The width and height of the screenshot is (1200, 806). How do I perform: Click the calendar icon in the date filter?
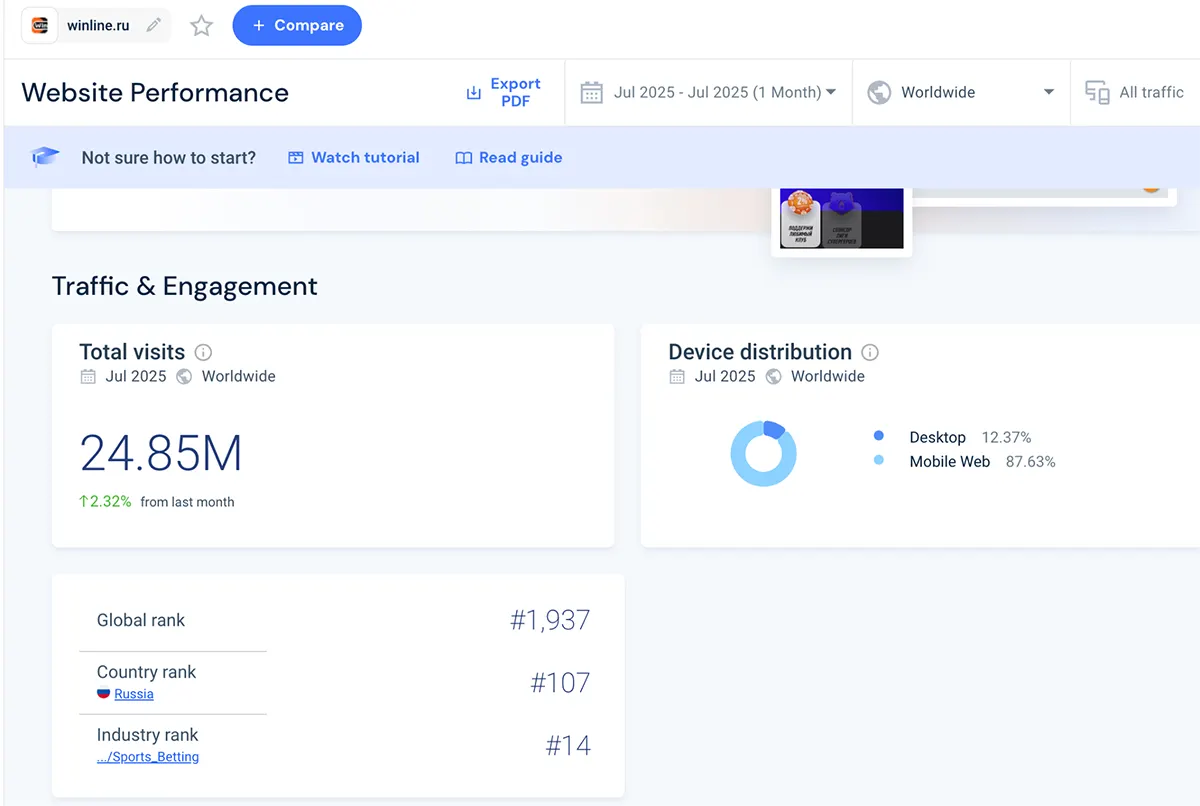point(592,93)
